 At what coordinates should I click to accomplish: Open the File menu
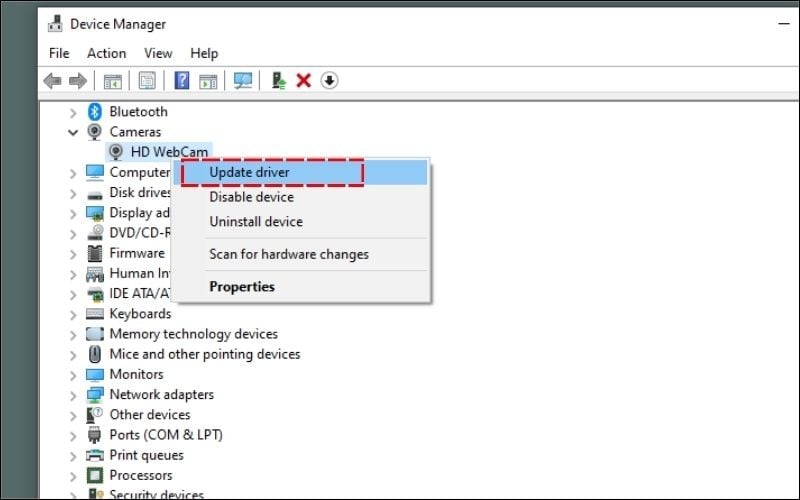(59, 53)
